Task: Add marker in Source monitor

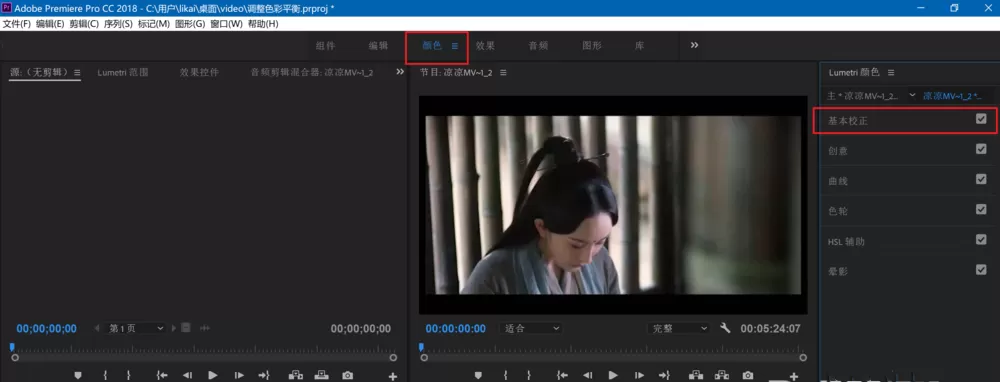Action: tap(78, 376)
